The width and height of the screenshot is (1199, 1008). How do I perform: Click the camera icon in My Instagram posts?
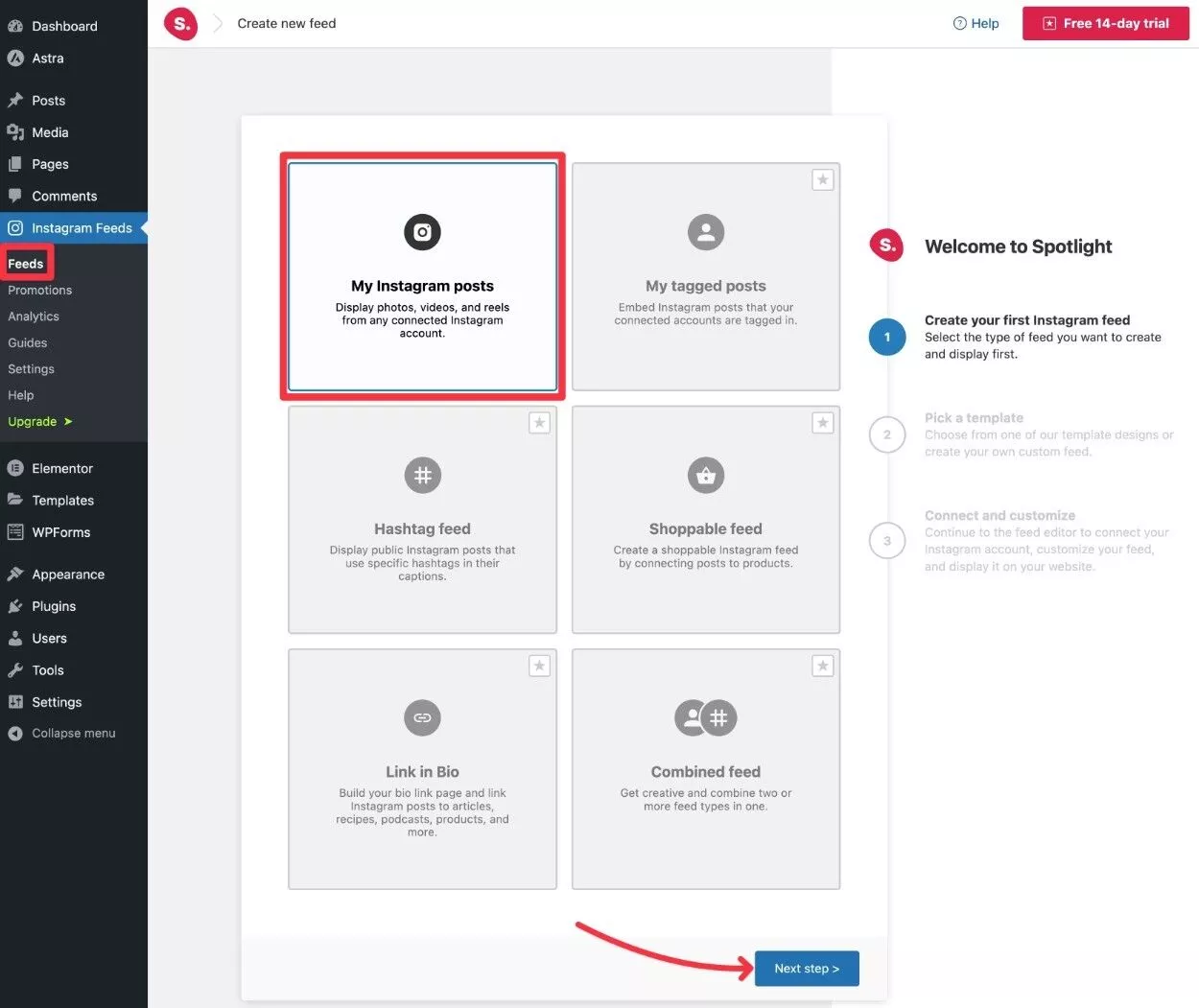point(422,232)
